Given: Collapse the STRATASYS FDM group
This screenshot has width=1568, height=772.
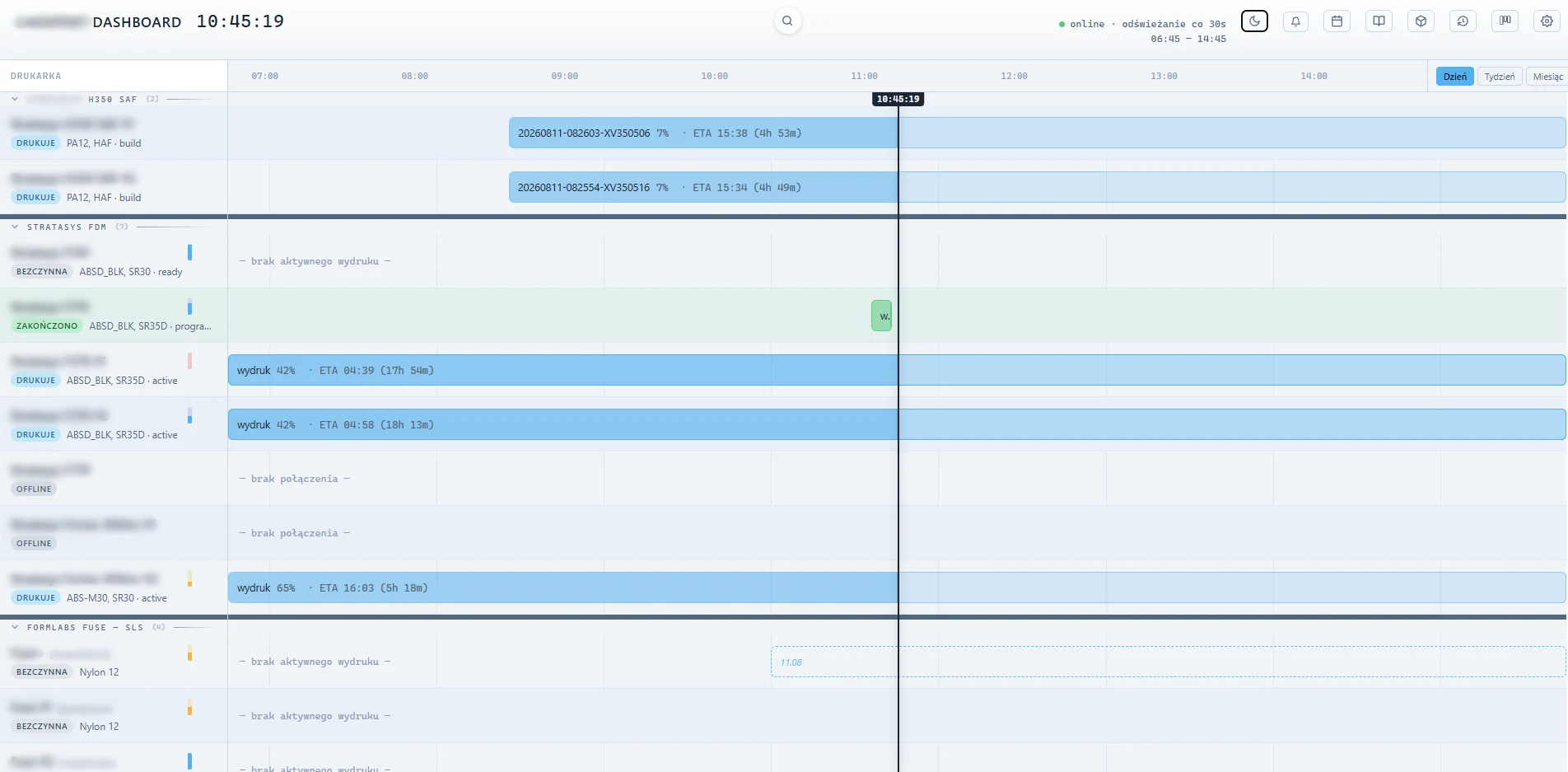Looking at the screenshot, I should [15, 227].
